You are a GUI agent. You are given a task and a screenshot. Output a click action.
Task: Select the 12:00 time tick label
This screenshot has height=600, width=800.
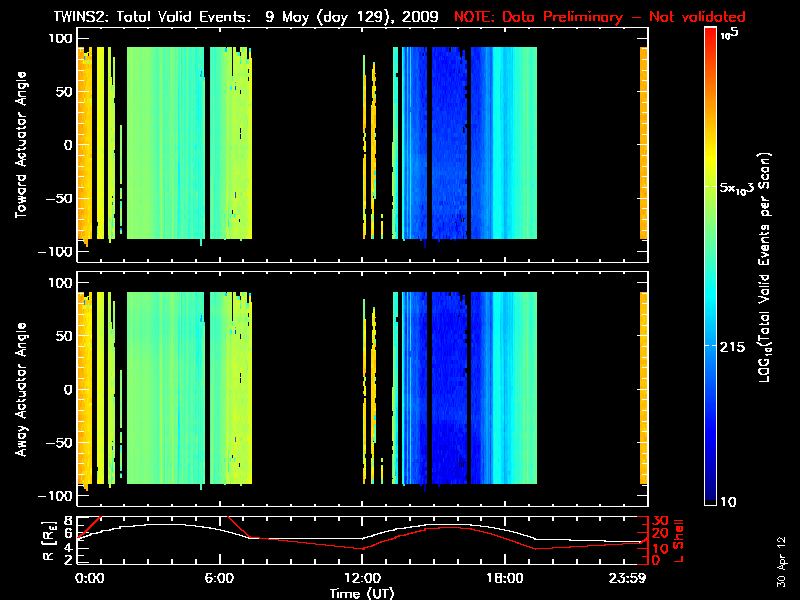pyautogui.click(x=361, y=579)
